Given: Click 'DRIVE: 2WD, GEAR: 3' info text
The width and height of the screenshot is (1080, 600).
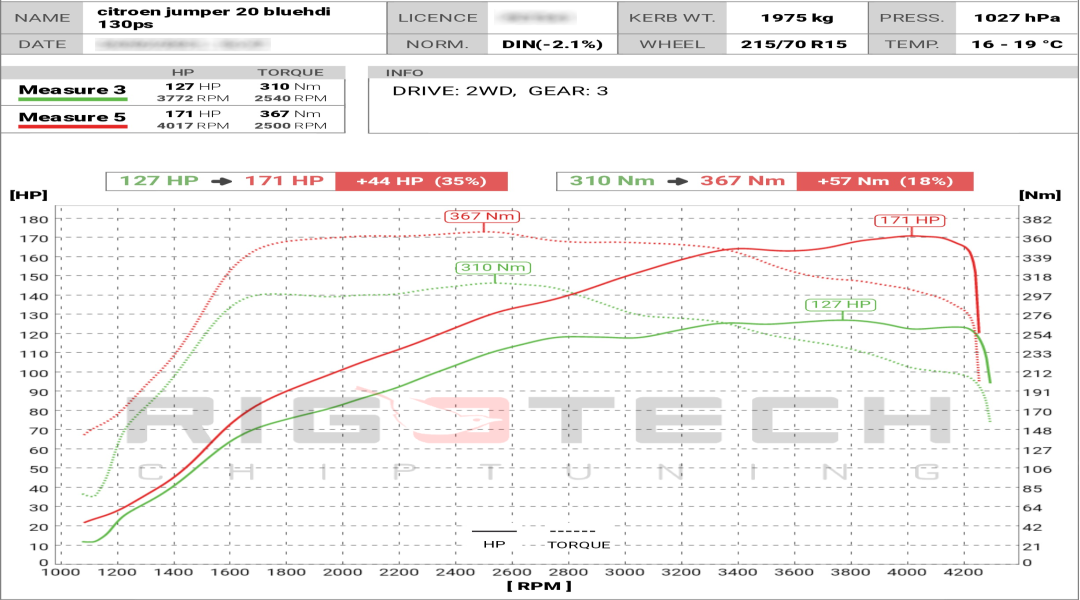Looking at the screenshot, I should click(500, 91).
